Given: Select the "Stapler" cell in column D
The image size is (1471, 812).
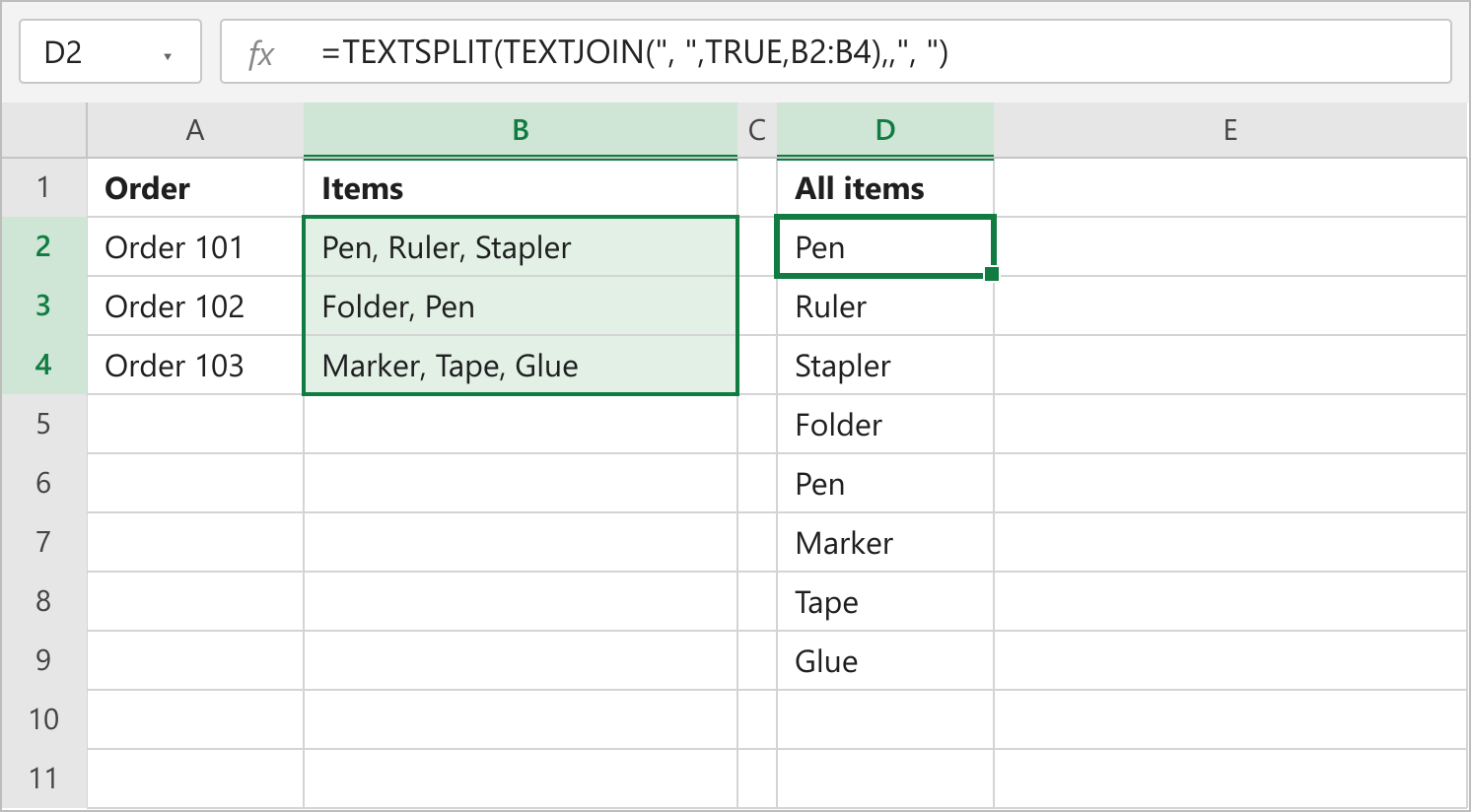Looking at the screenshot, I should 885,365.
